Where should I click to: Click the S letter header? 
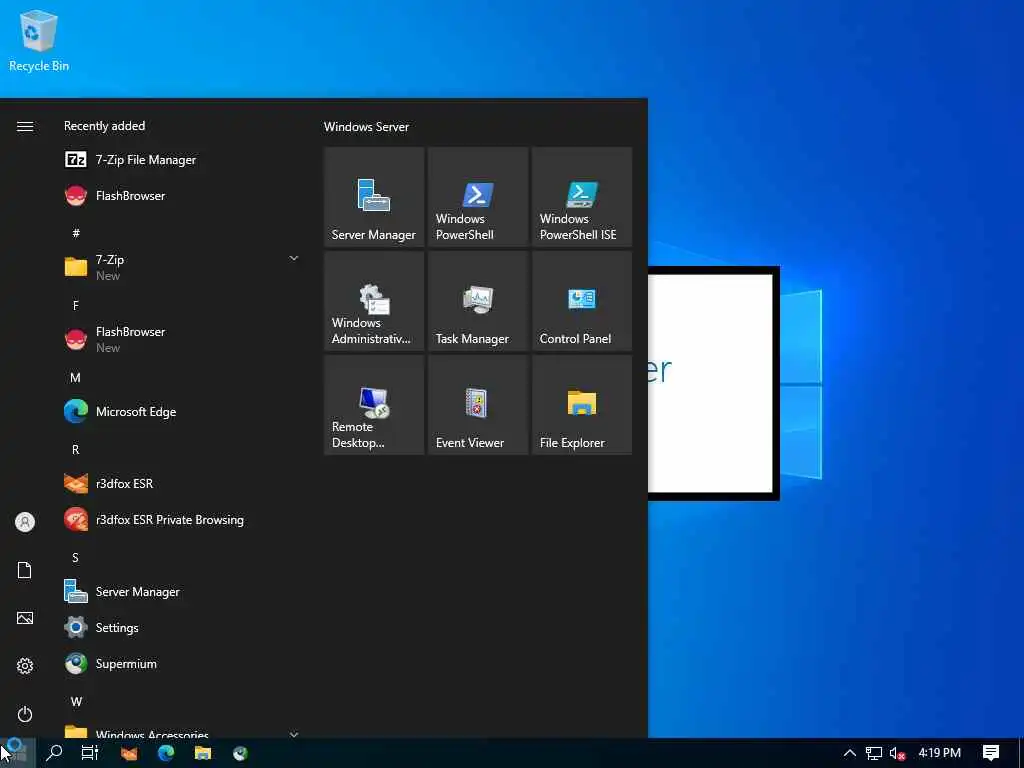pos(76,557)
